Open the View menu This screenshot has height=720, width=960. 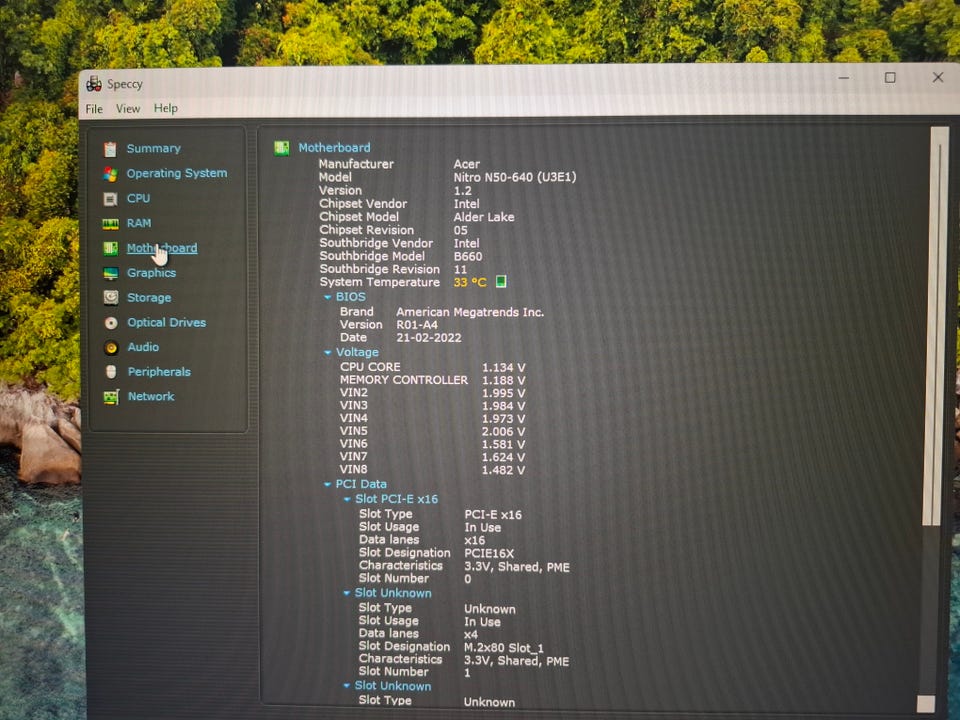[x=128, y=109]
